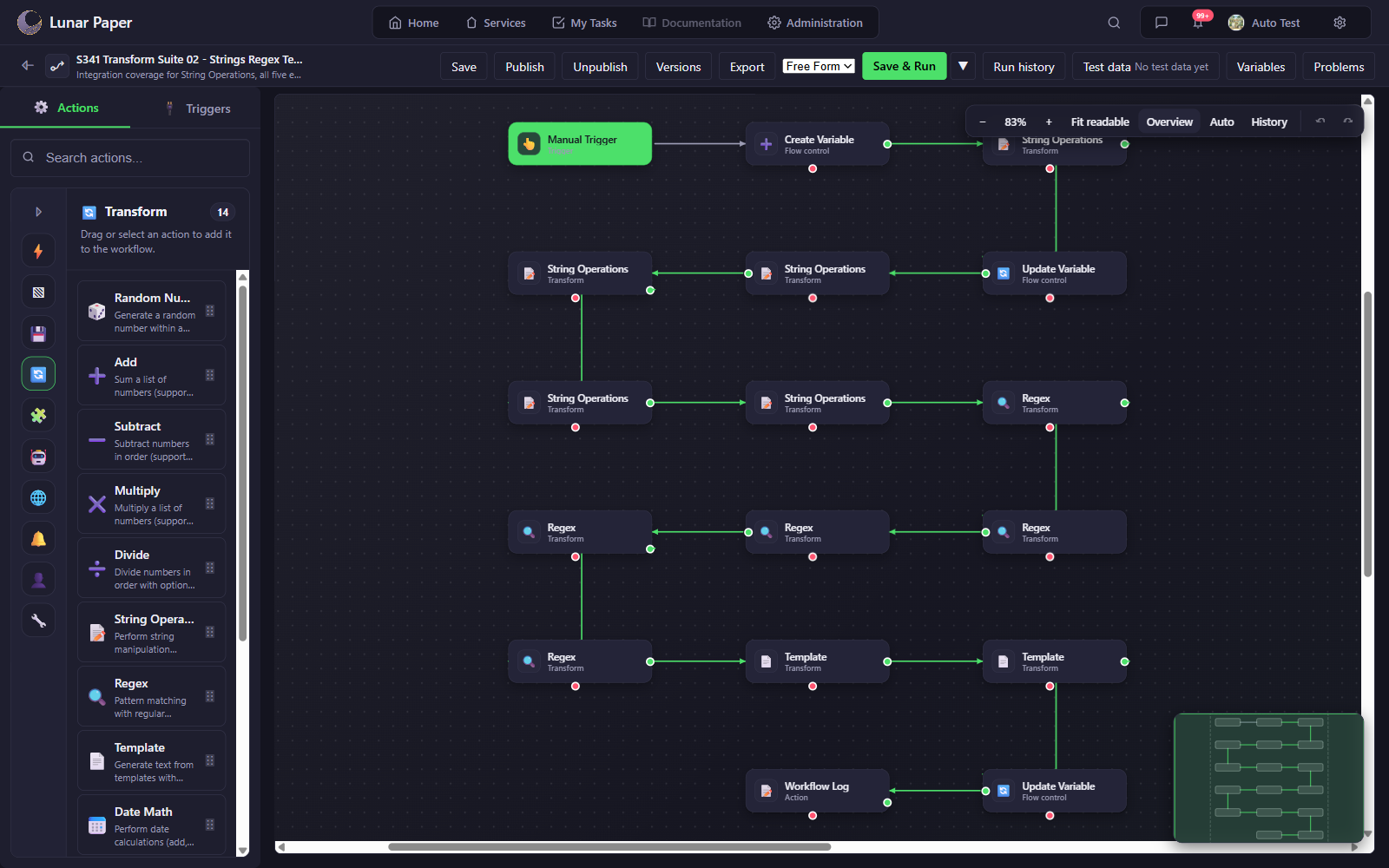Viewport: 1389px width, 868px height.
Task: Click the canvas horizontal scrollbar thumb
Action: click(x=609, y=846)
